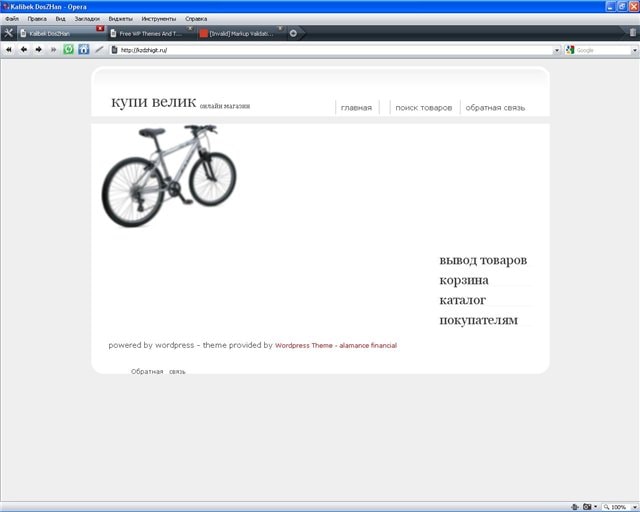Focus the Google search field
The height and width of the screenshot is (512, 640).
click(603, 50)
